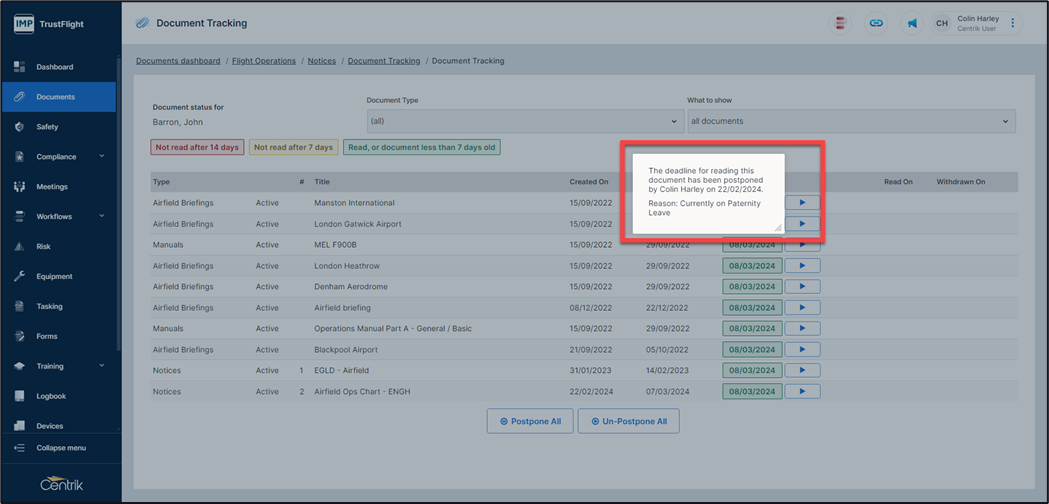Click the resize handle of tooltip box

coord(777,227)
